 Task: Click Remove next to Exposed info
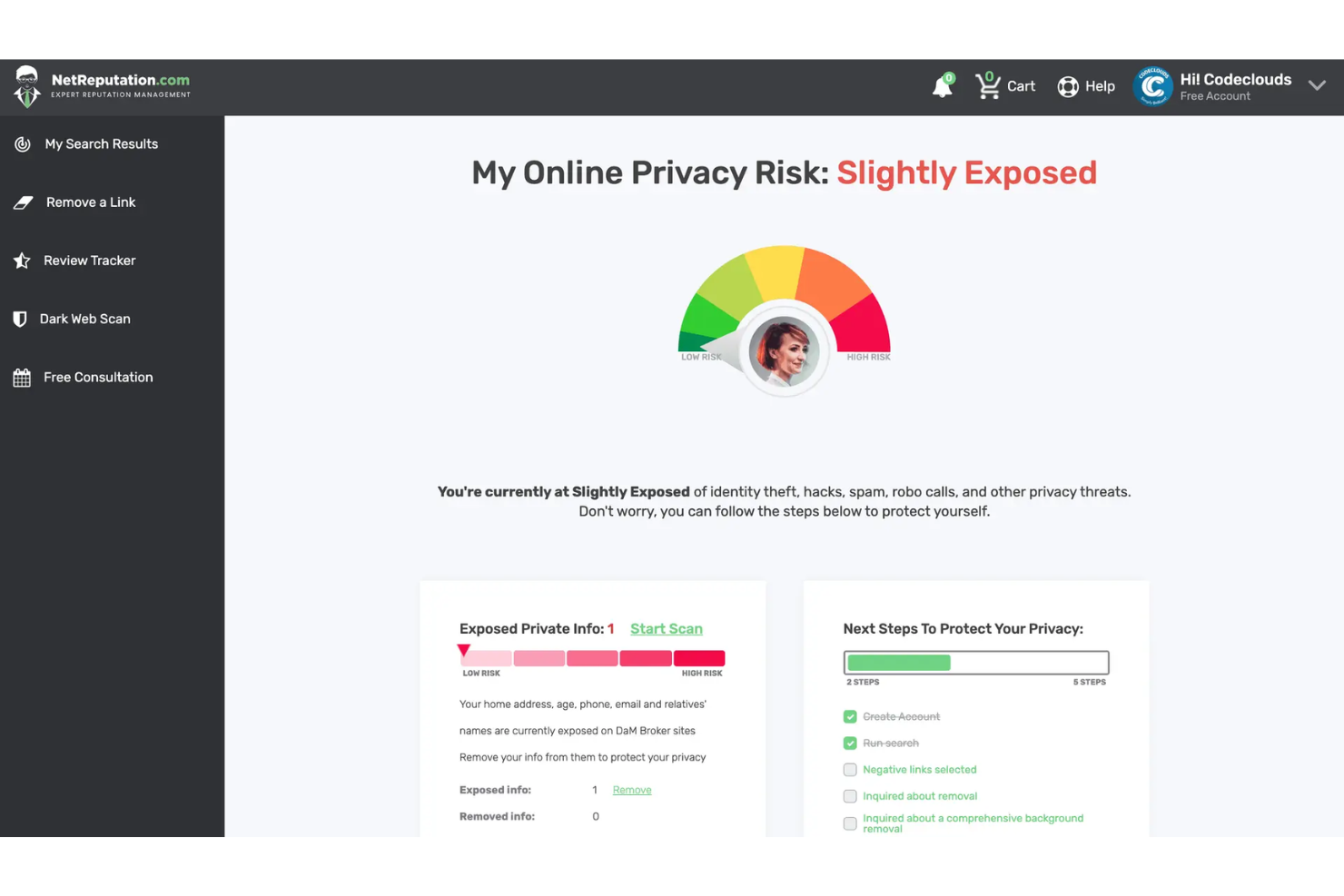[x=631, y=790]
